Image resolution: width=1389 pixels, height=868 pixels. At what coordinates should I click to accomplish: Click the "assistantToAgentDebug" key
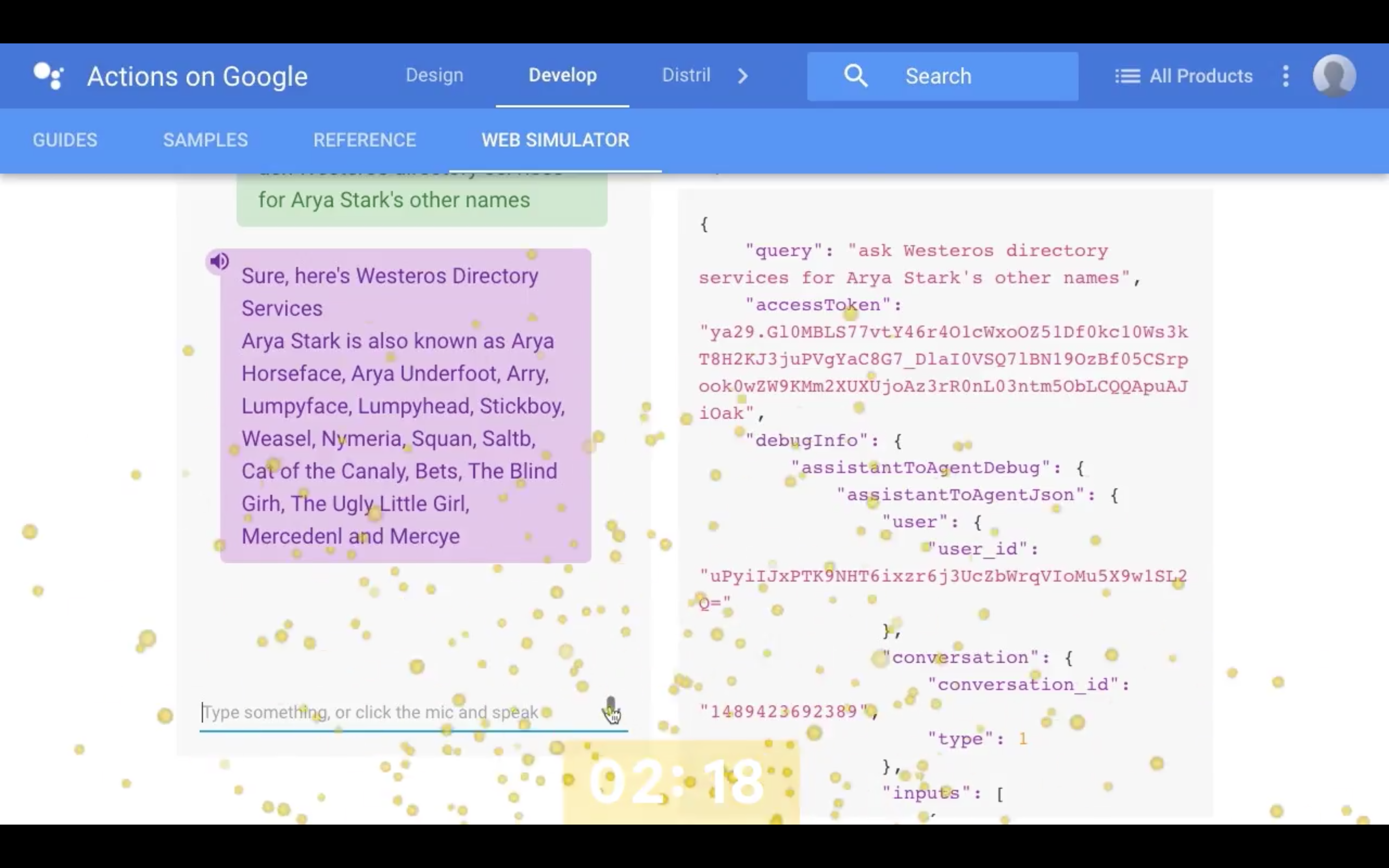(920, 467)
